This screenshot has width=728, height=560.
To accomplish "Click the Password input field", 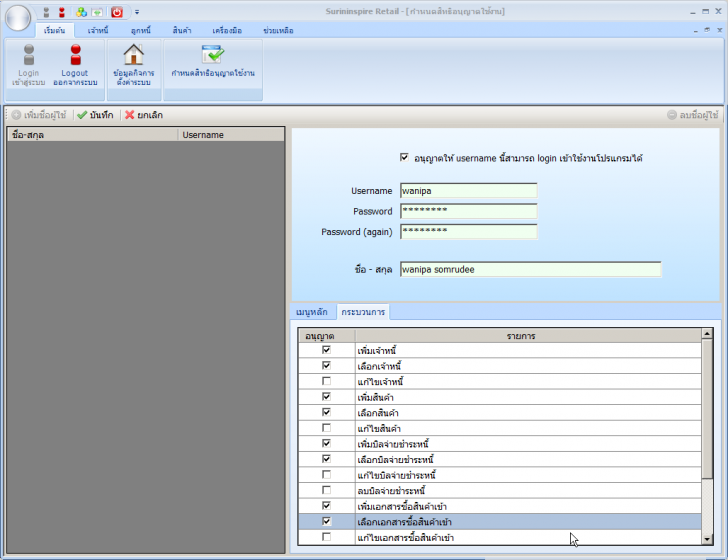I will pos(468,211).
